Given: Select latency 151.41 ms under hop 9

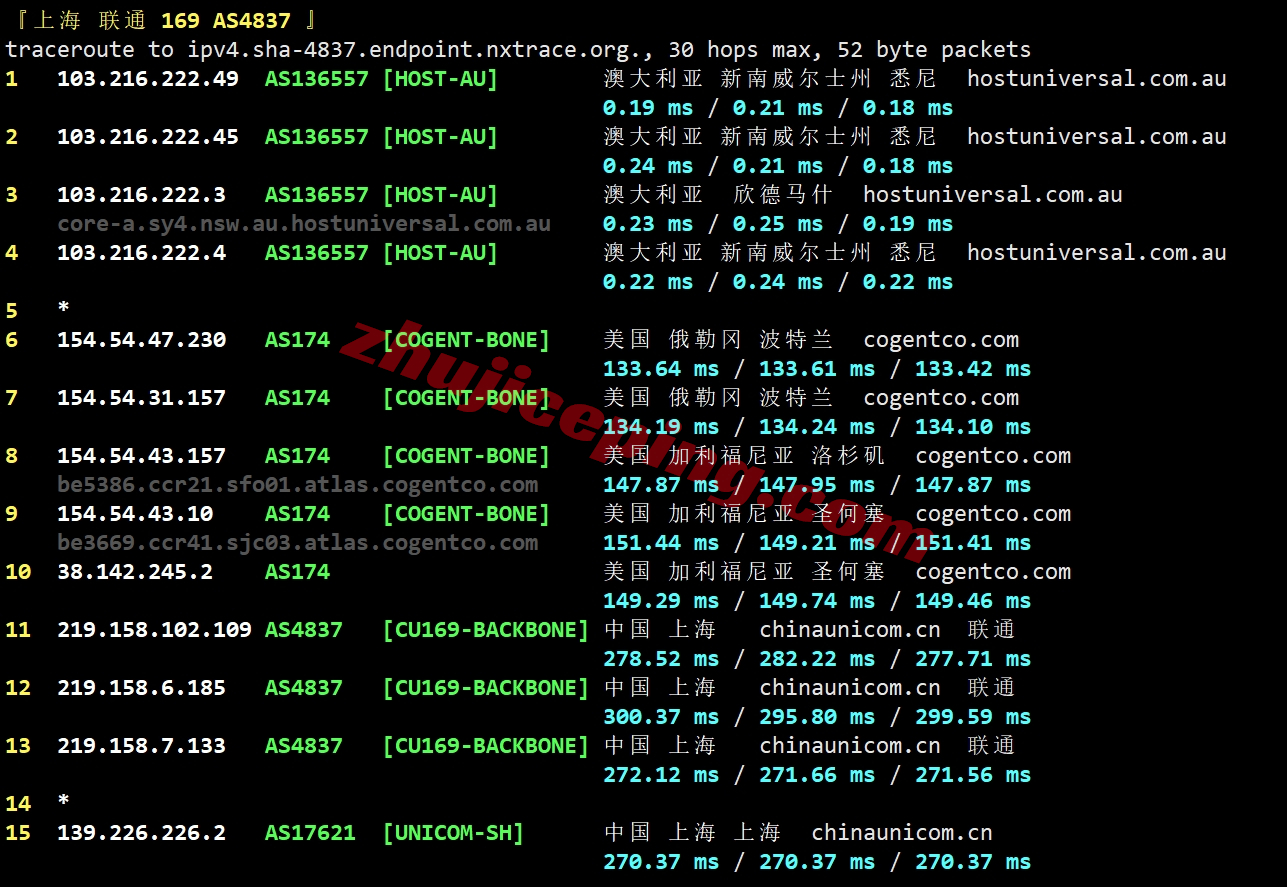Looking at the screenshot, I should tap(973, 543).
